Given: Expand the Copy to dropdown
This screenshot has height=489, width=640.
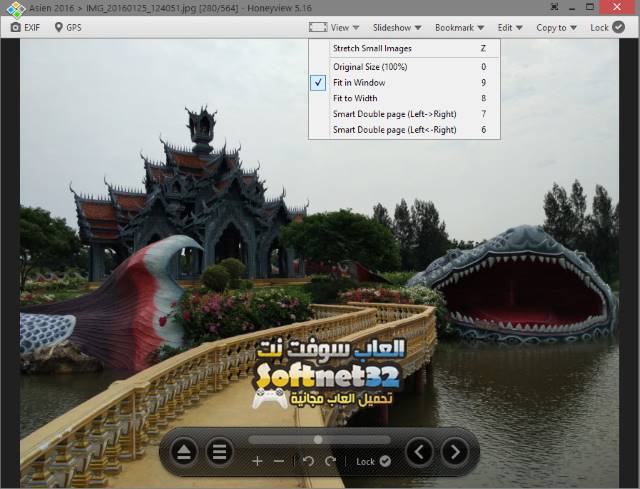Looking at the screenshot, I should 556,27.
